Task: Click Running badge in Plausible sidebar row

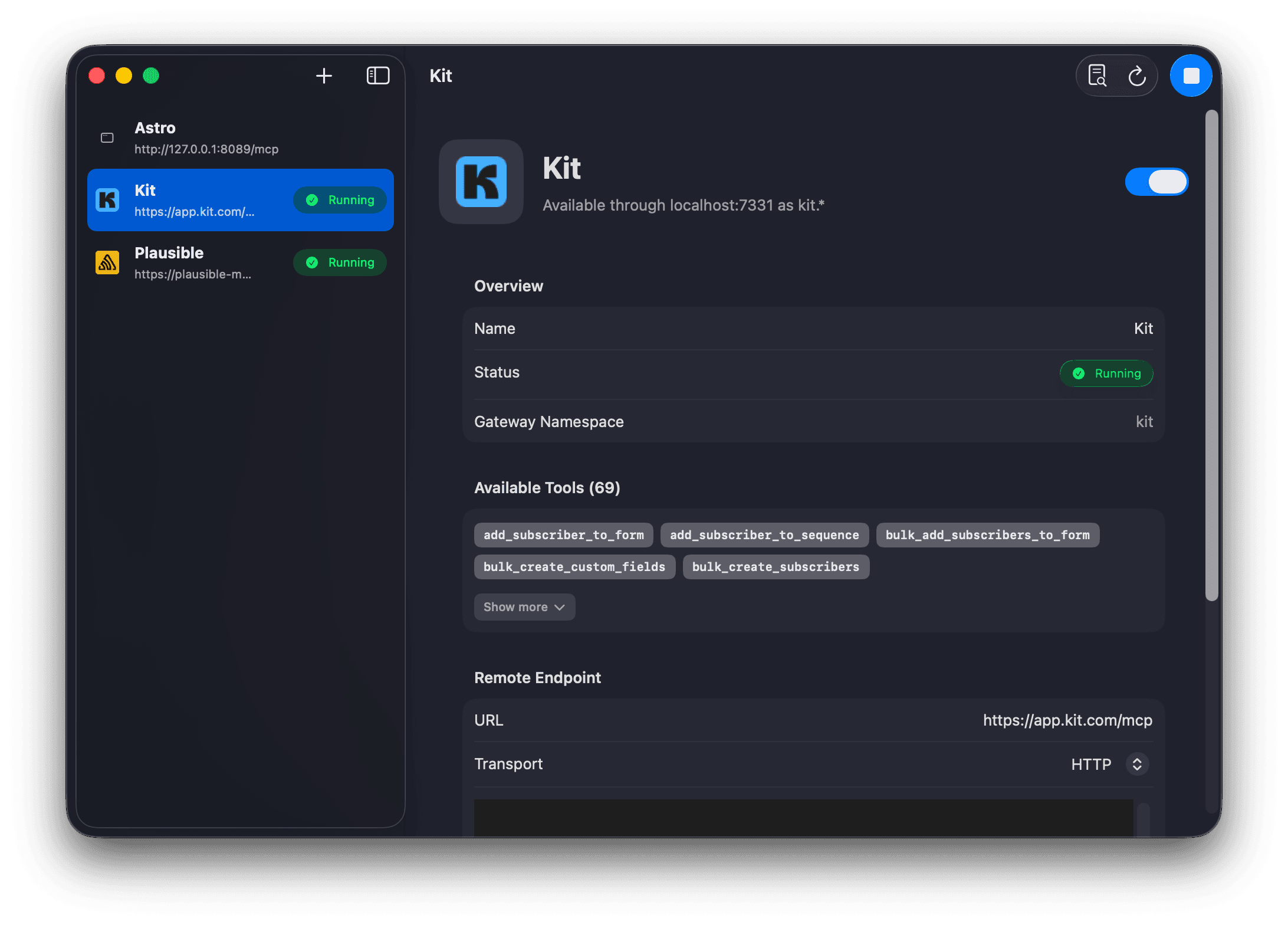Action: (x=340, y=263)
